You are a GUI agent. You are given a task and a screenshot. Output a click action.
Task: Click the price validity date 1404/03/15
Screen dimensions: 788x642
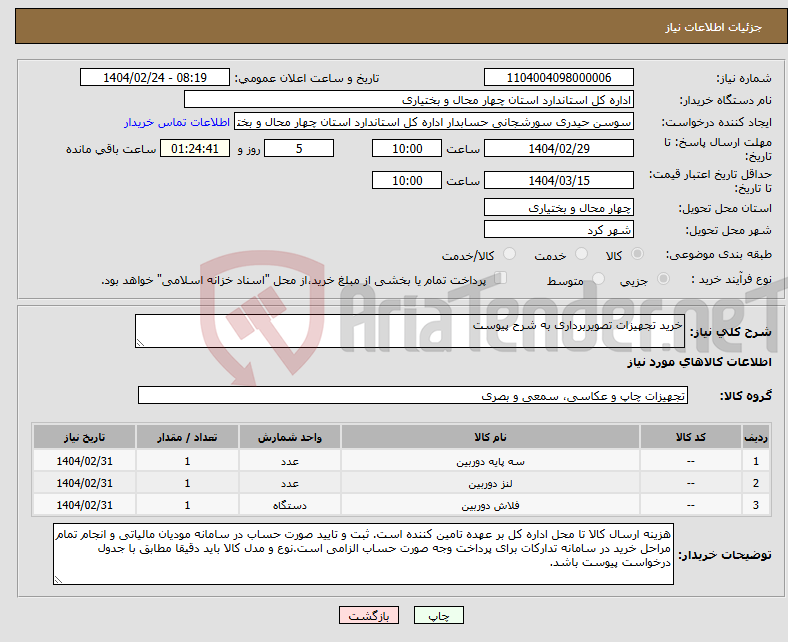click(x=558, y=180)
